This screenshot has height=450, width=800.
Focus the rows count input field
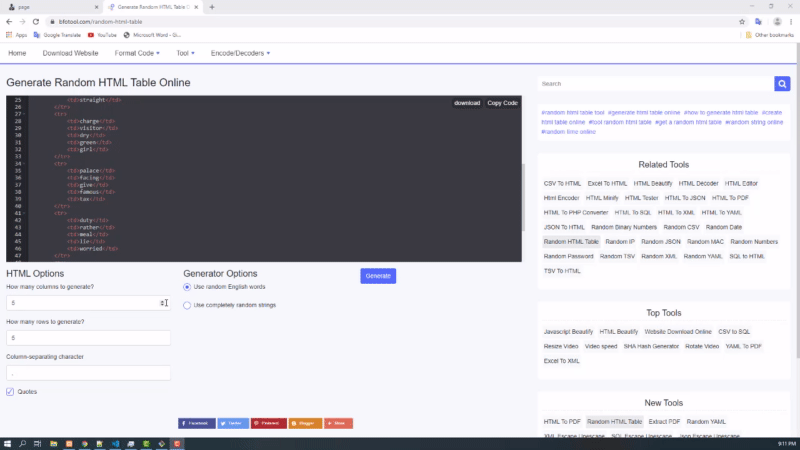(x=88, y=338)
